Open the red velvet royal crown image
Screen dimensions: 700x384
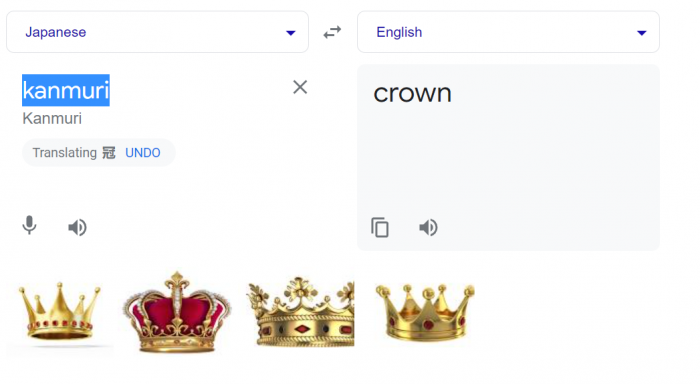[177, 313]
